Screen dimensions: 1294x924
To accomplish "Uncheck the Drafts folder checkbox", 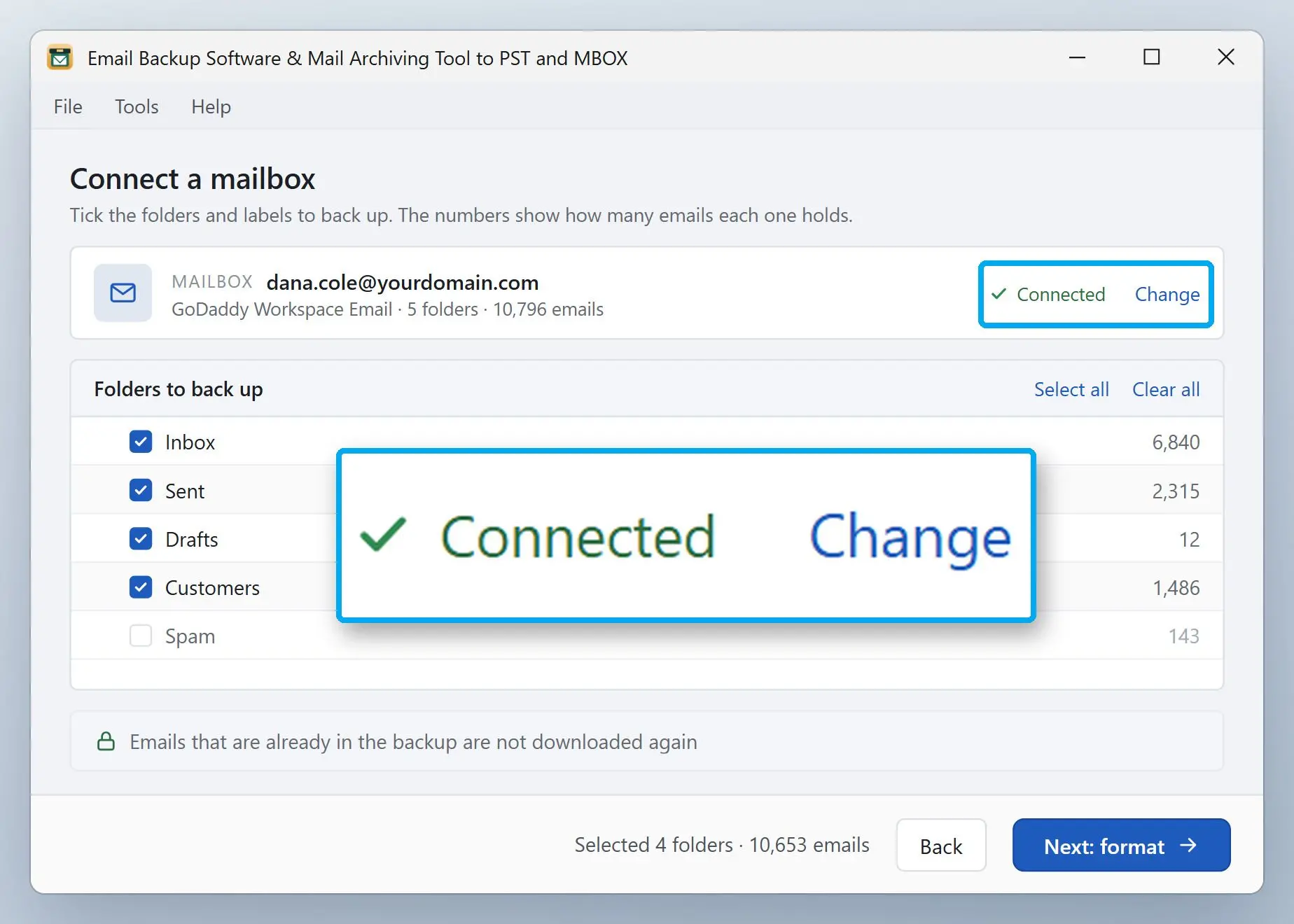I will pyautogui.click(x=141, y=539).
